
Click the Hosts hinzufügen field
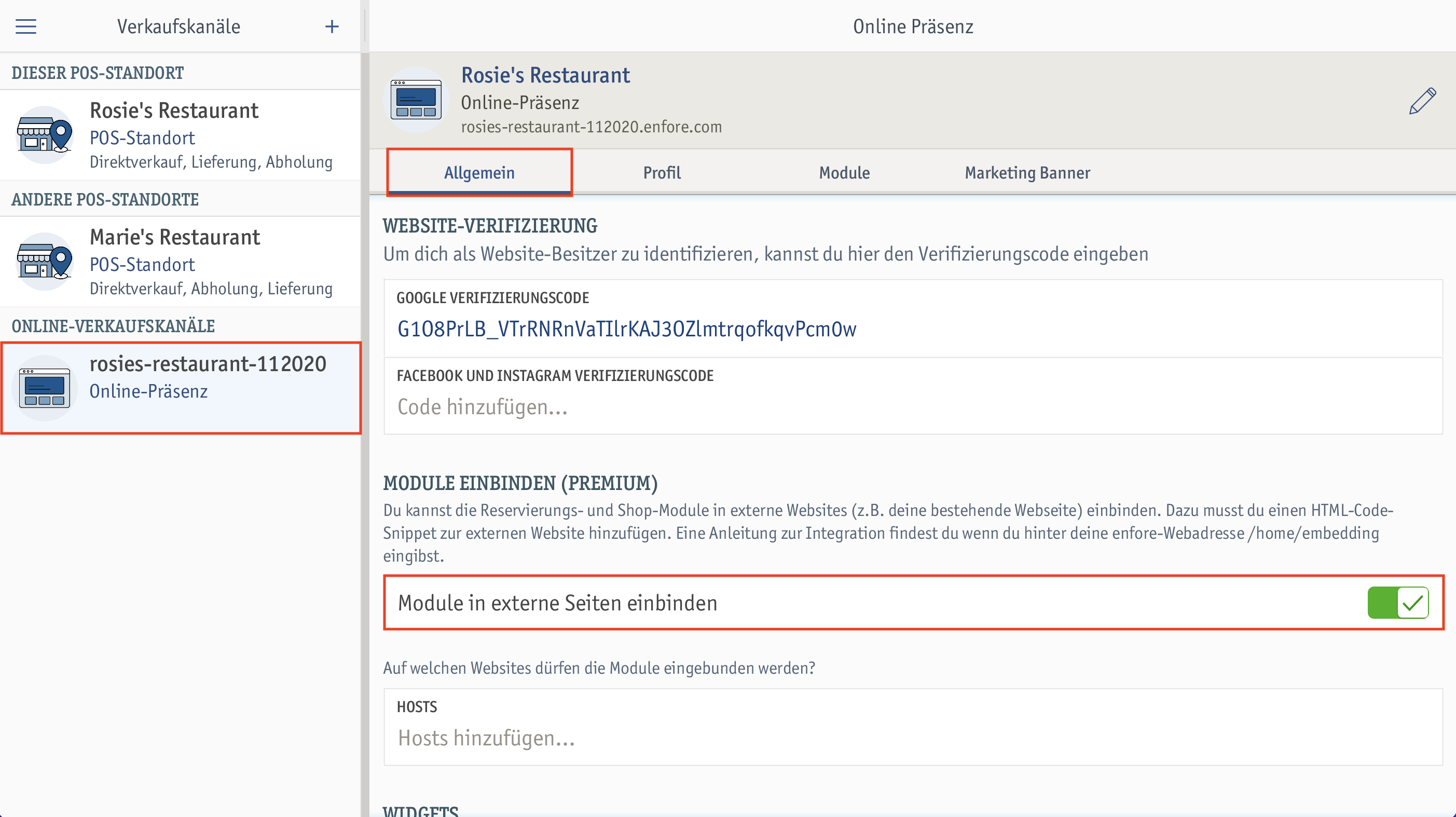point(913,727)
